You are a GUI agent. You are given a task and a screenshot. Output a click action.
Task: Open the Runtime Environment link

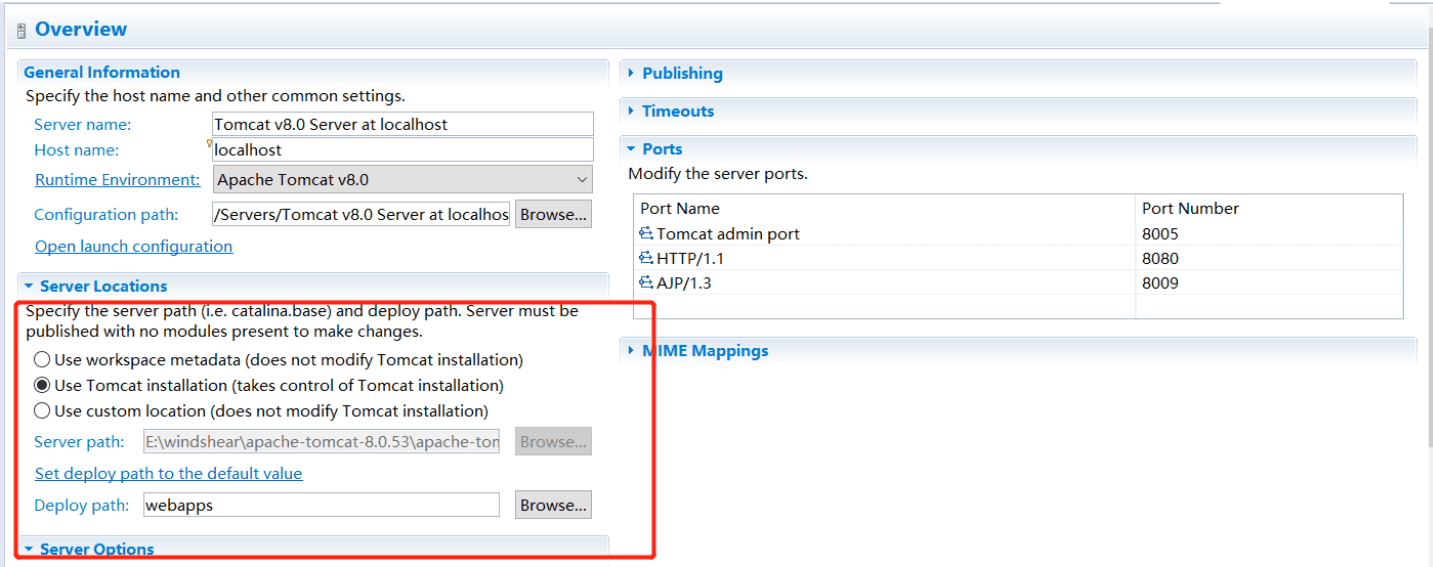click(x=118, y=180)
